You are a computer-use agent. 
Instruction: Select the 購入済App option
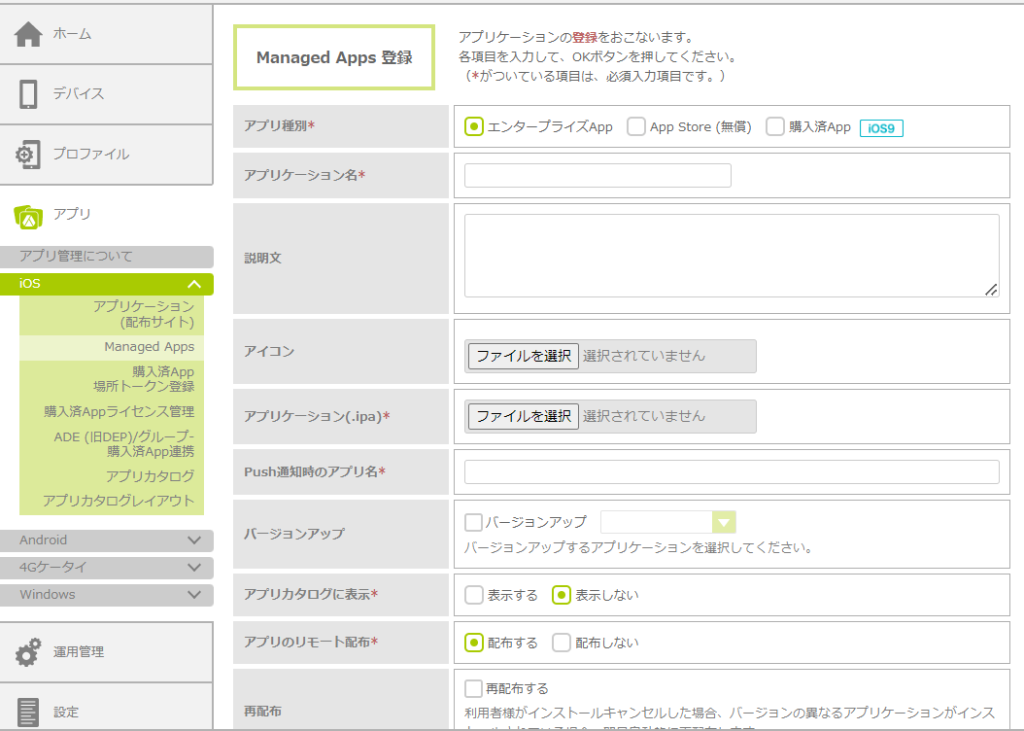tap(775, 127)
